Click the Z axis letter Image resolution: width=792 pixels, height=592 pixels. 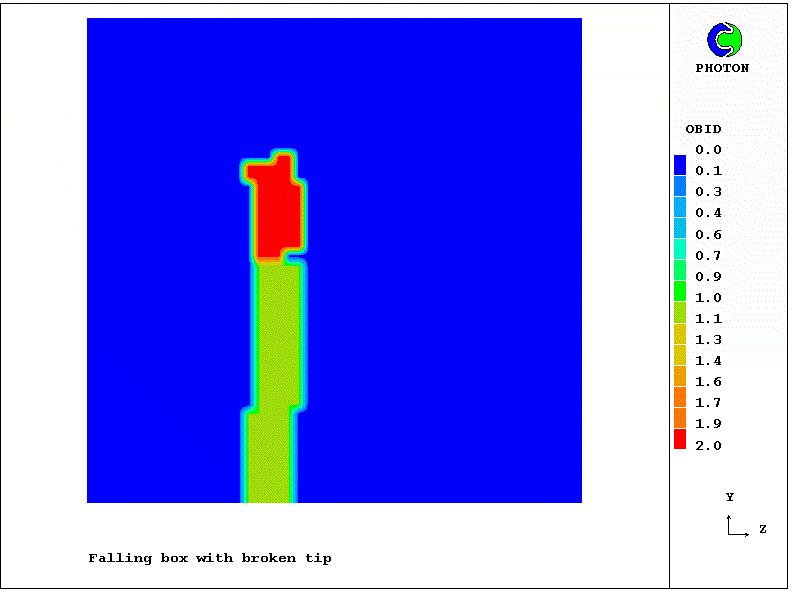762,528
